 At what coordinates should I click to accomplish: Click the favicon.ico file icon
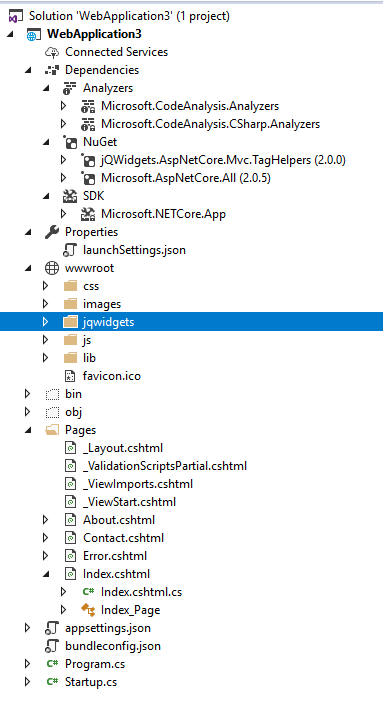point(70,376)
